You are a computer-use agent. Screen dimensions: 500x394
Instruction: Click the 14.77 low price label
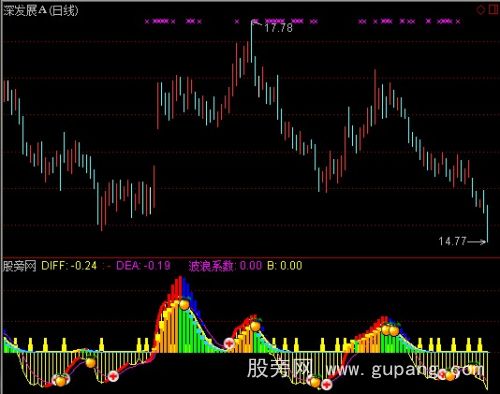tap(452, 241)
